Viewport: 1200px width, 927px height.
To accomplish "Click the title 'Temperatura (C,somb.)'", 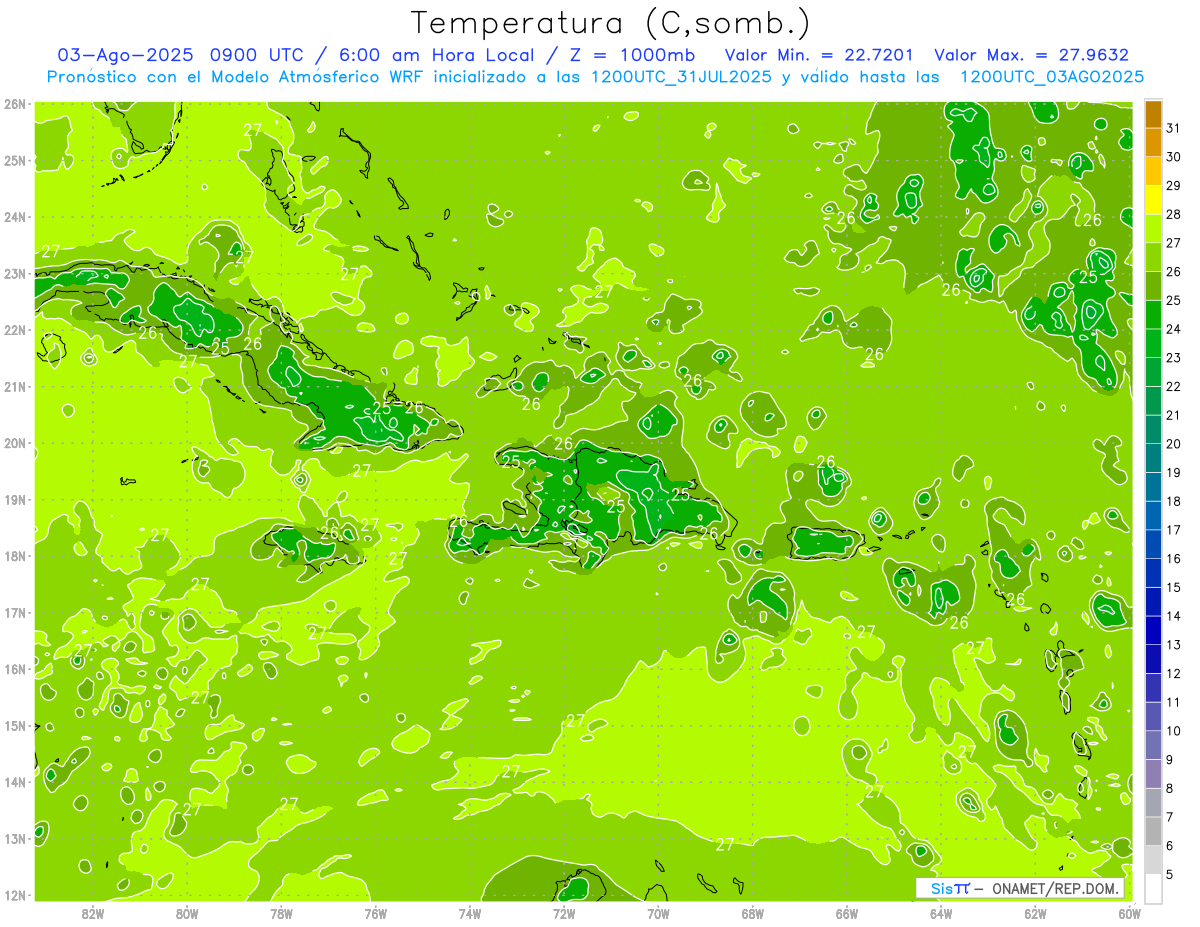I will [611, 23].
